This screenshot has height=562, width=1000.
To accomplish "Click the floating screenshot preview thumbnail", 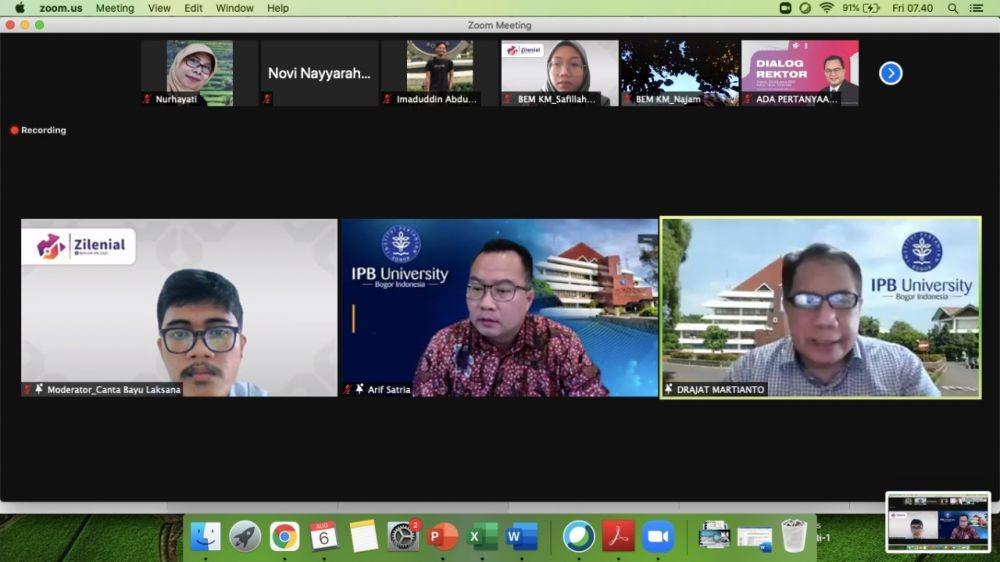I will [x=938, y=522].
